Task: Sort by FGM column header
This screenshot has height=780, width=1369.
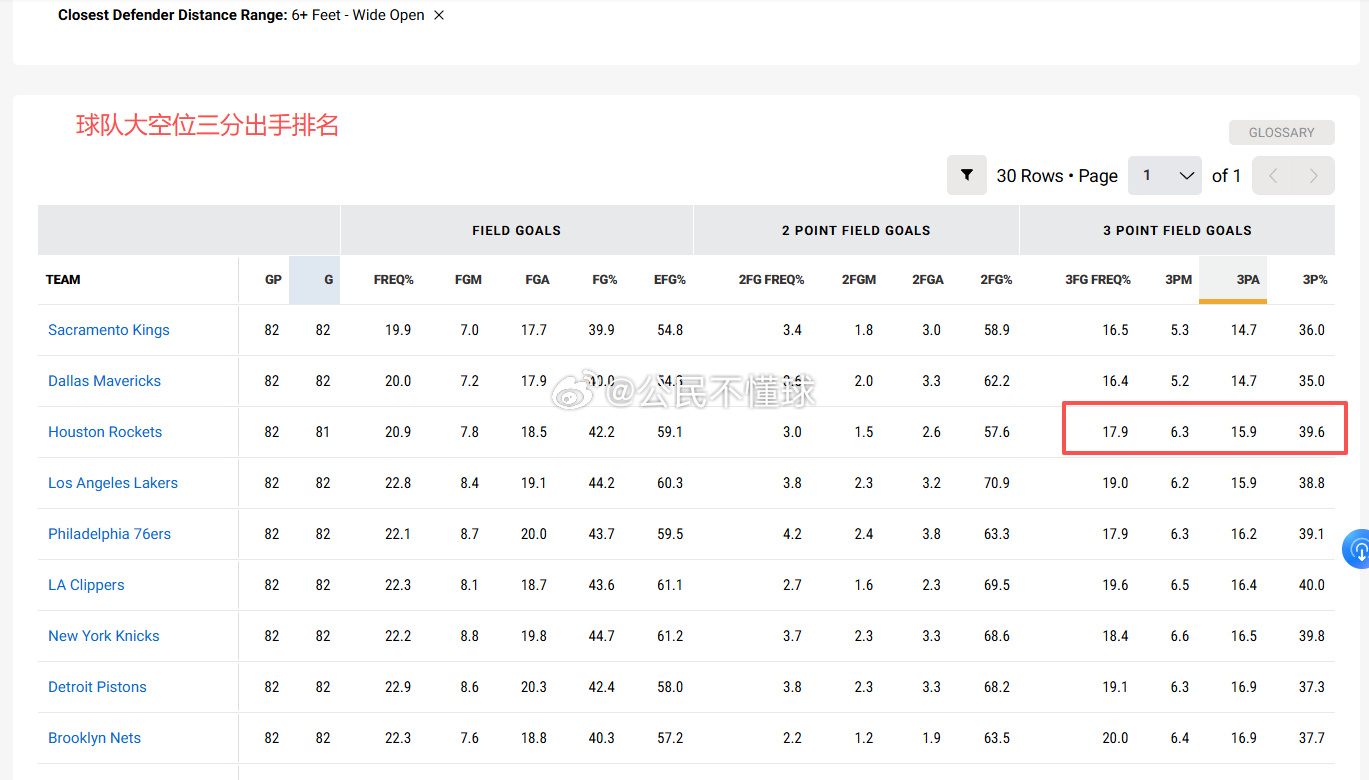Action: point(468,280)
